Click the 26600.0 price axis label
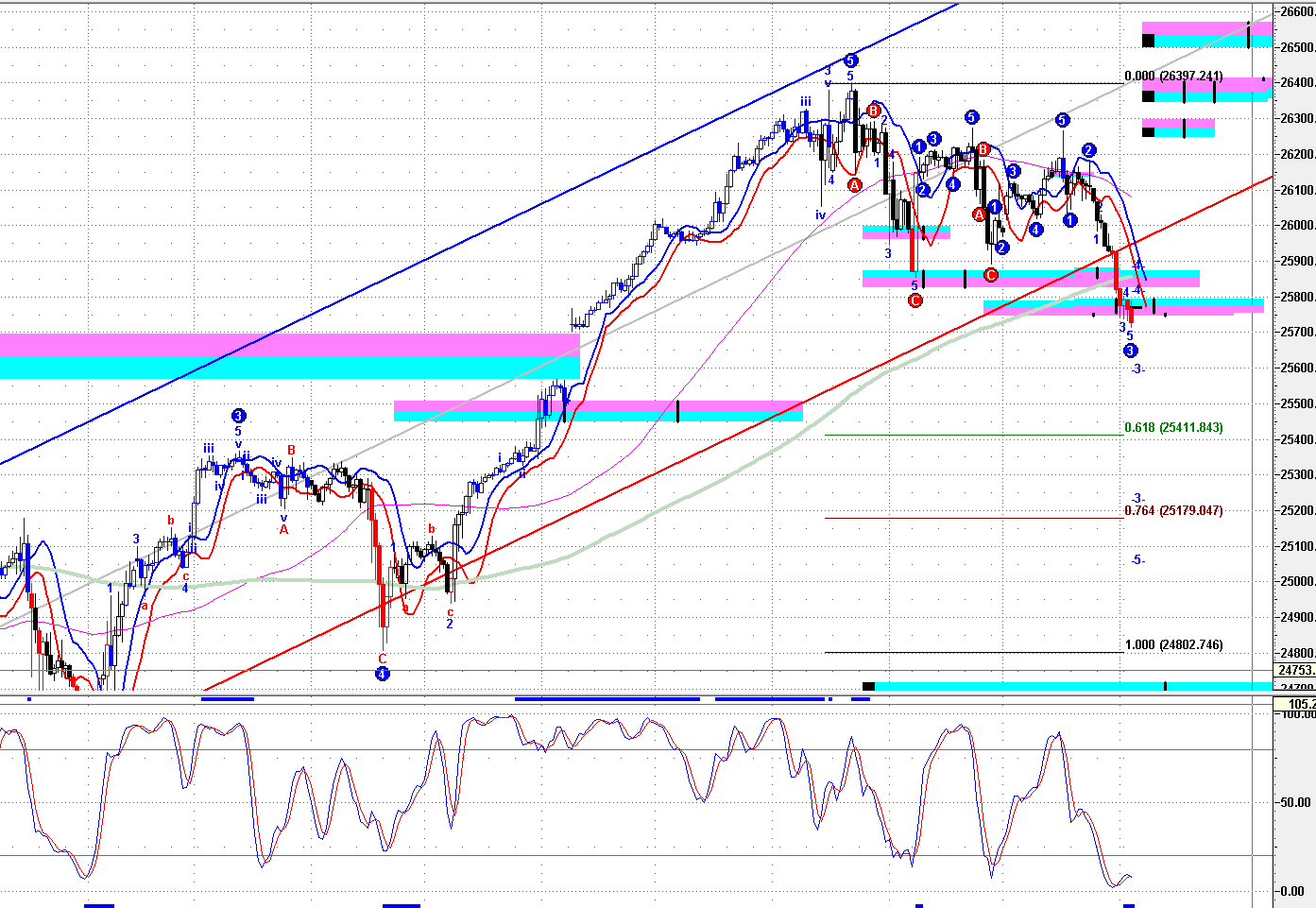 point(1296,11)
